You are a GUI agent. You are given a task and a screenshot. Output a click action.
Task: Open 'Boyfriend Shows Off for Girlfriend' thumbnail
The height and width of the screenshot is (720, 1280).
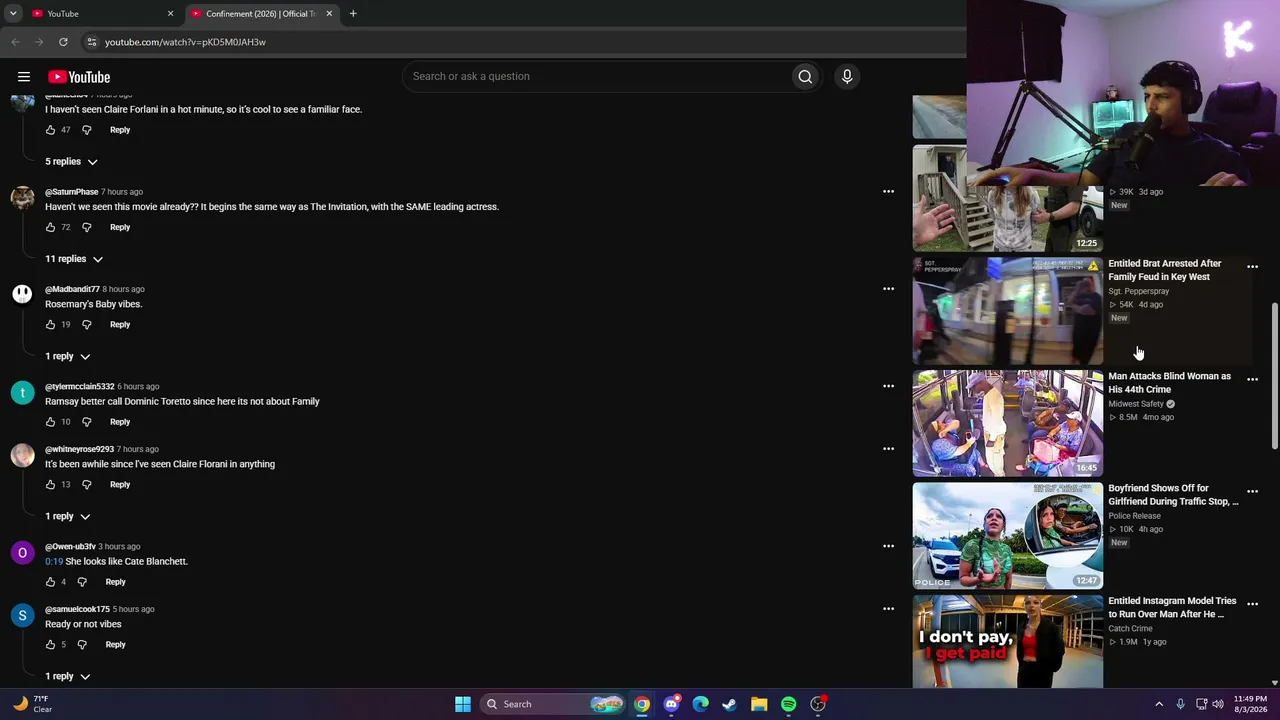point(1008,536)
